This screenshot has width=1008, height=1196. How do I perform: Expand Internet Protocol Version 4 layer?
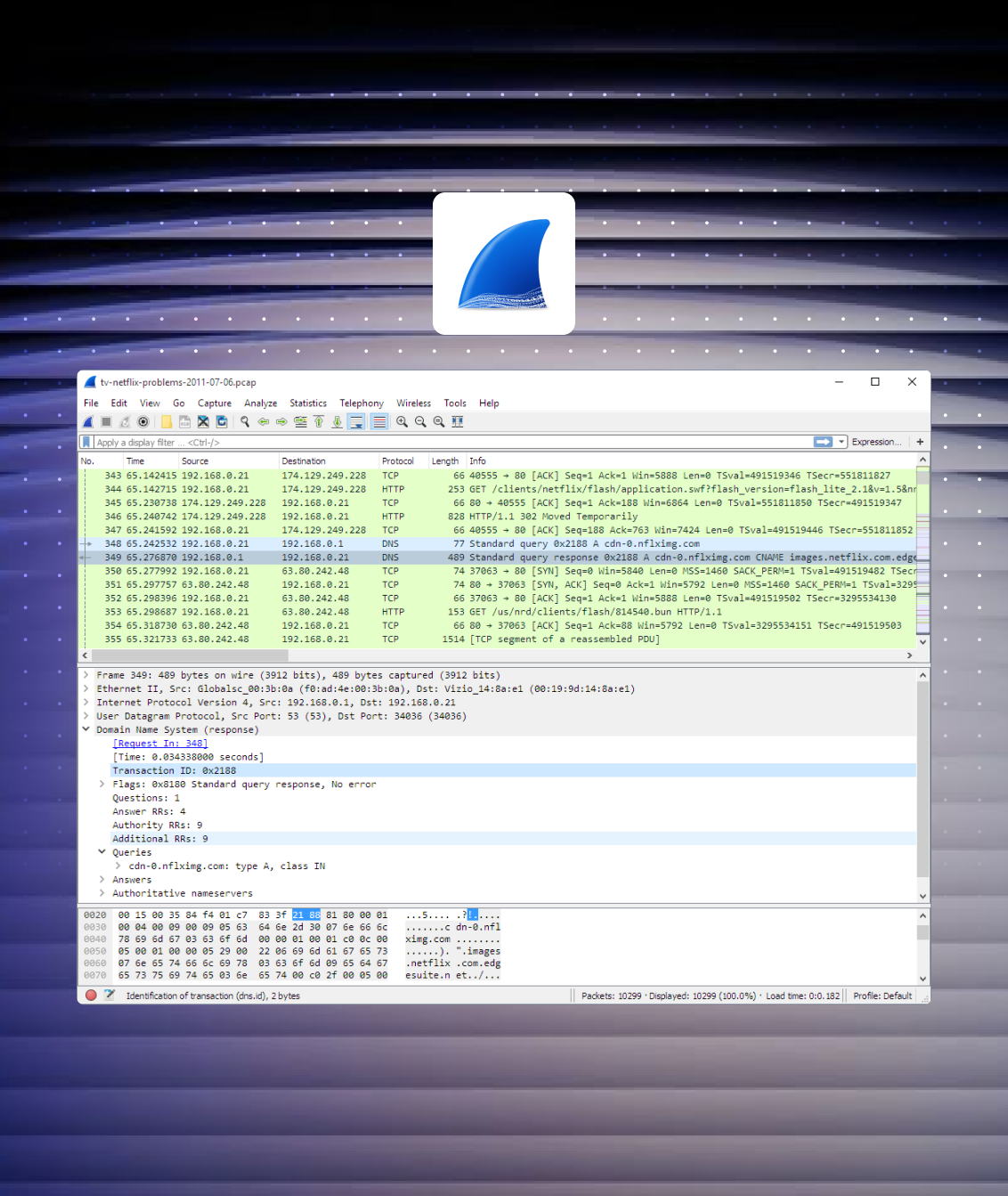click(86, 703)
